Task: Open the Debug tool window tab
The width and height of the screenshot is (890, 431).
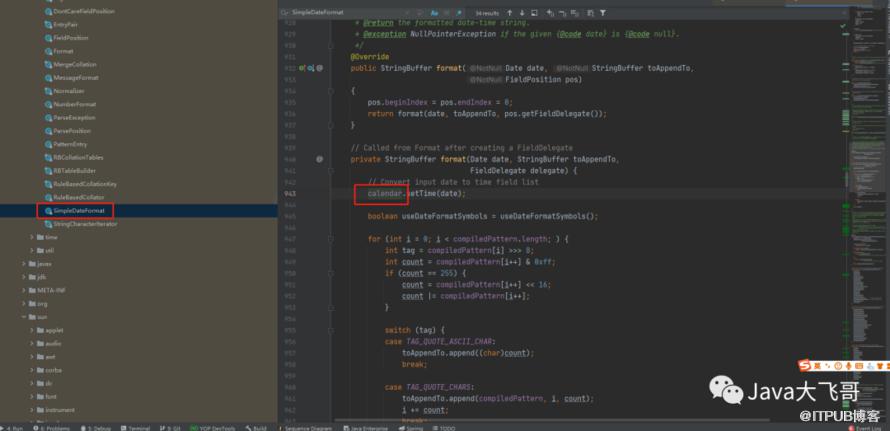Action: [99, 427]
